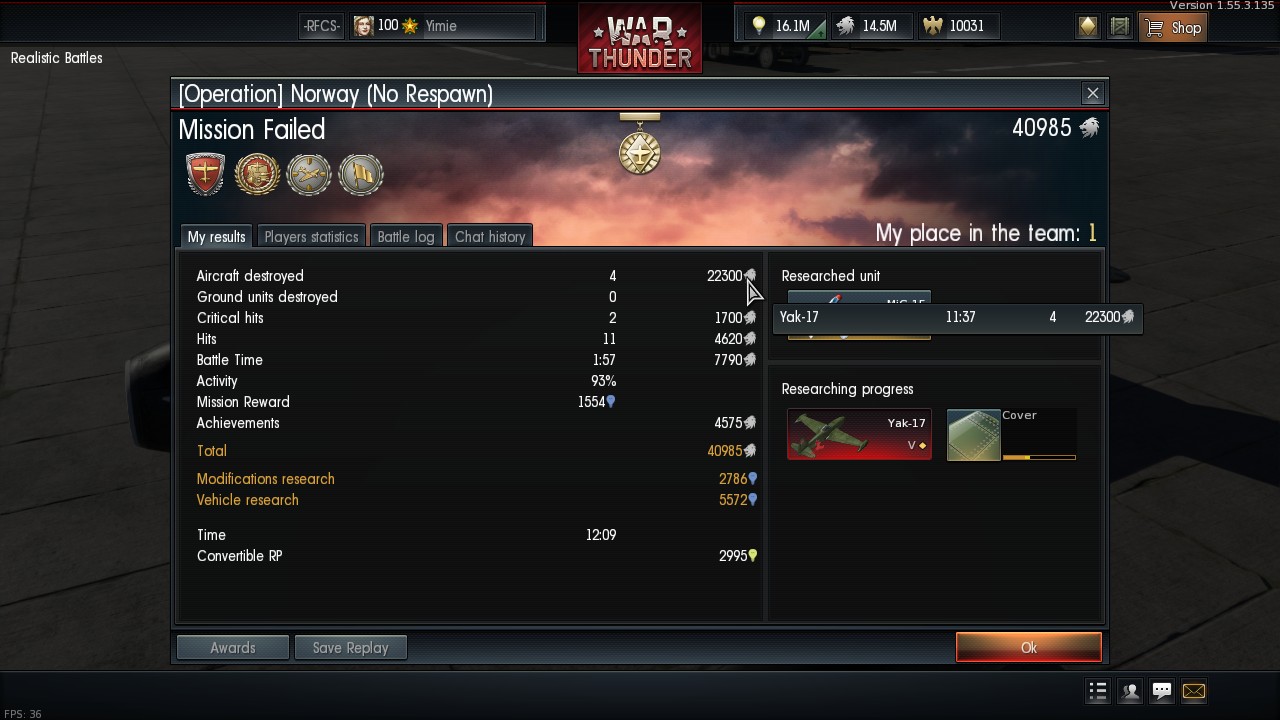This screenshot has height=720, width=1280.
Task: Click the silver airplane award medal
Action: point(309,174)
